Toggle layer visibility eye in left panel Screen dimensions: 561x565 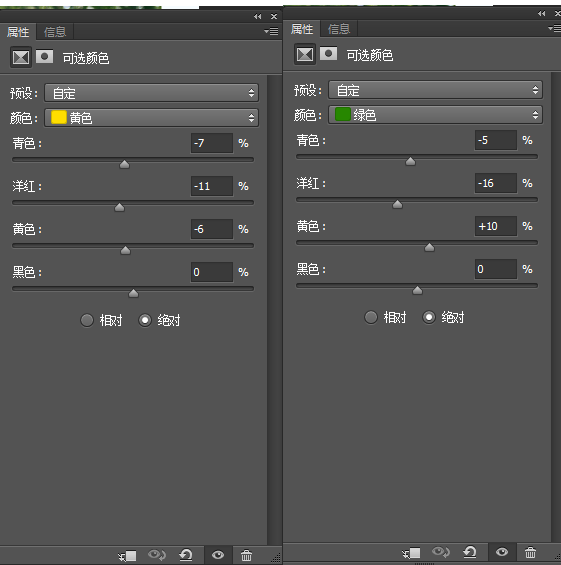click(x=218, y=555)
